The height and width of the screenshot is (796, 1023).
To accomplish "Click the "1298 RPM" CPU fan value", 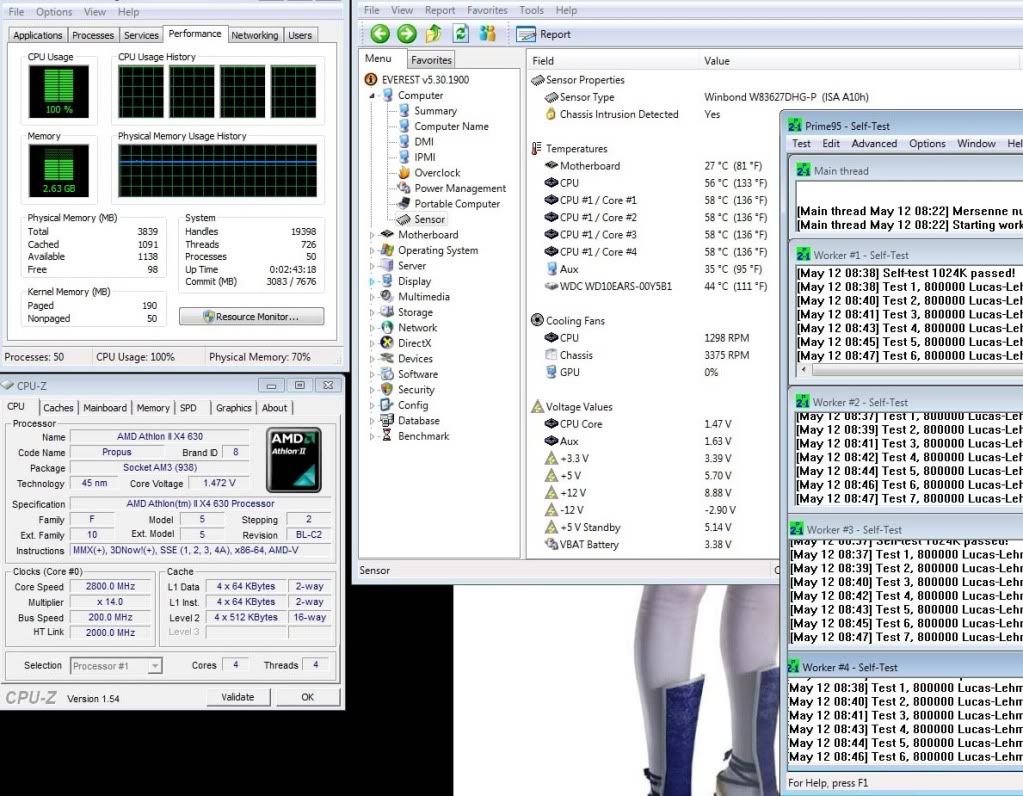I will coord(727,338).
